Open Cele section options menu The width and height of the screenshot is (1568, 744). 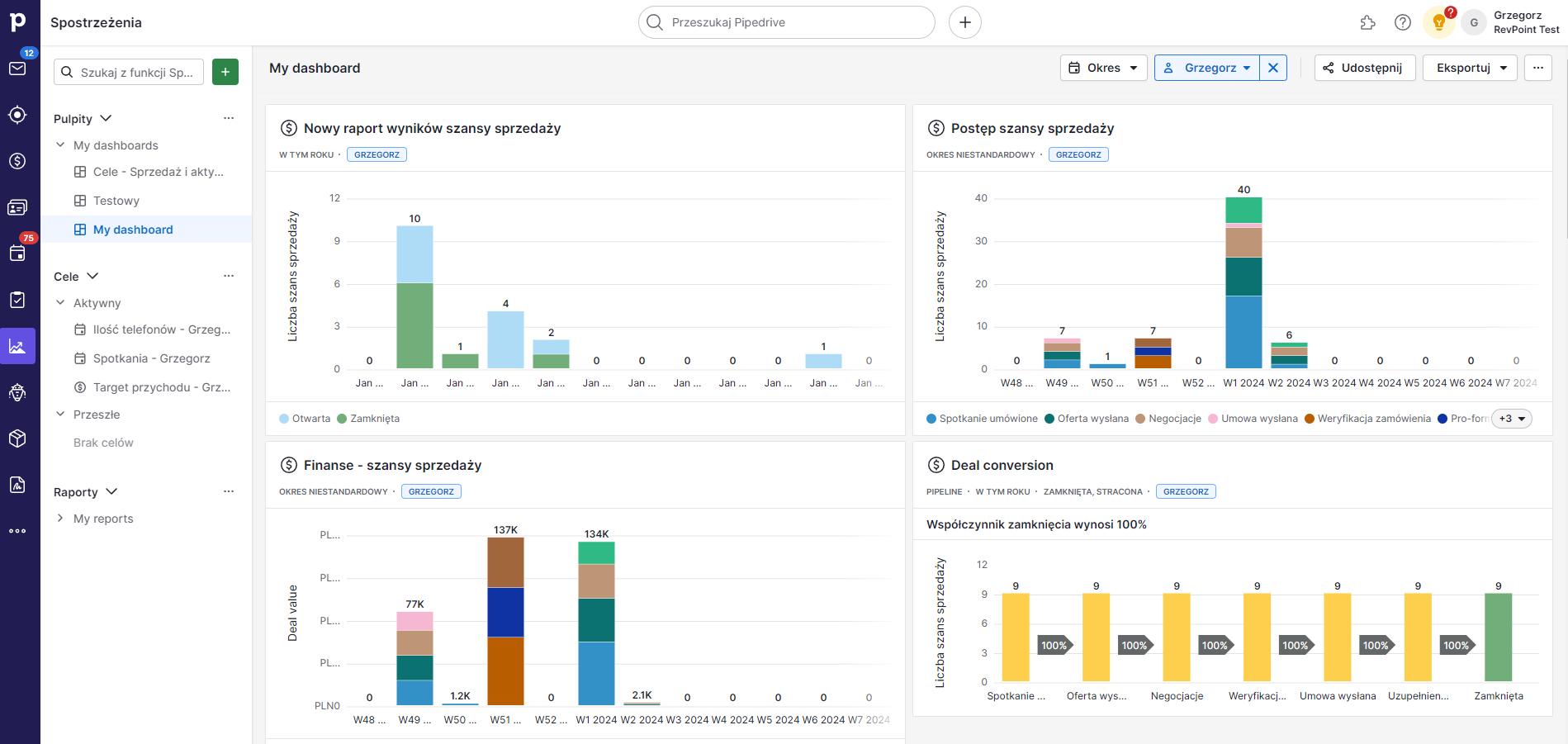(x=229, y=276)
